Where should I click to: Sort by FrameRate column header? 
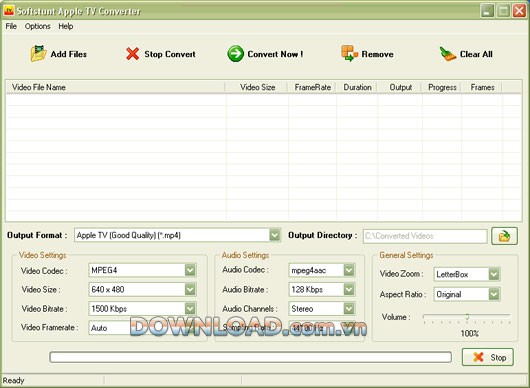[x=312, y=87]
